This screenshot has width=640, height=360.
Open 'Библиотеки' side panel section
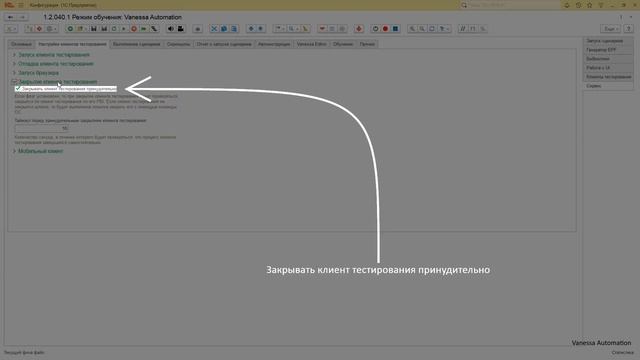[x=608, y=59]
